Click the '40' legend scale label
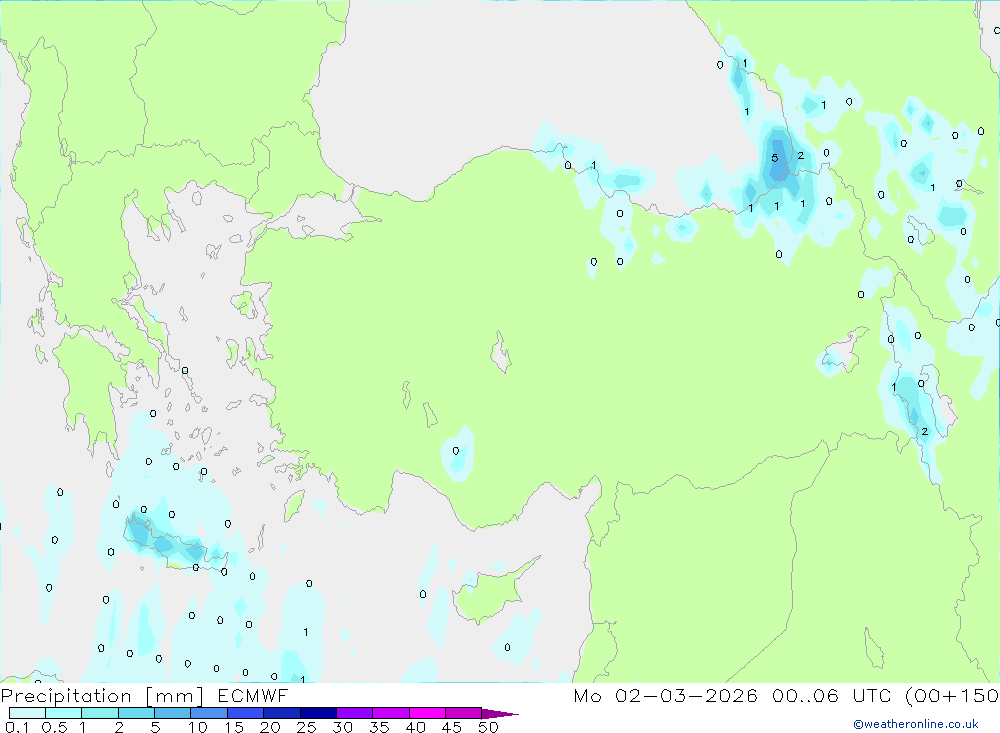The image size is (1000, 733). point(416,727)
